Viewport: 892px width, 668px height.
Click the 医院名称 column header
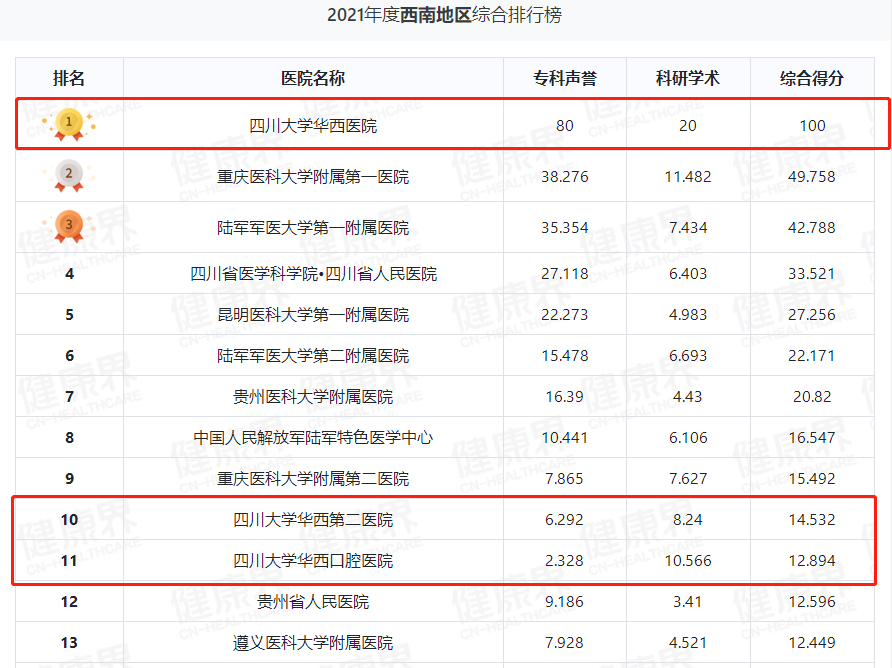coord(313,78)
